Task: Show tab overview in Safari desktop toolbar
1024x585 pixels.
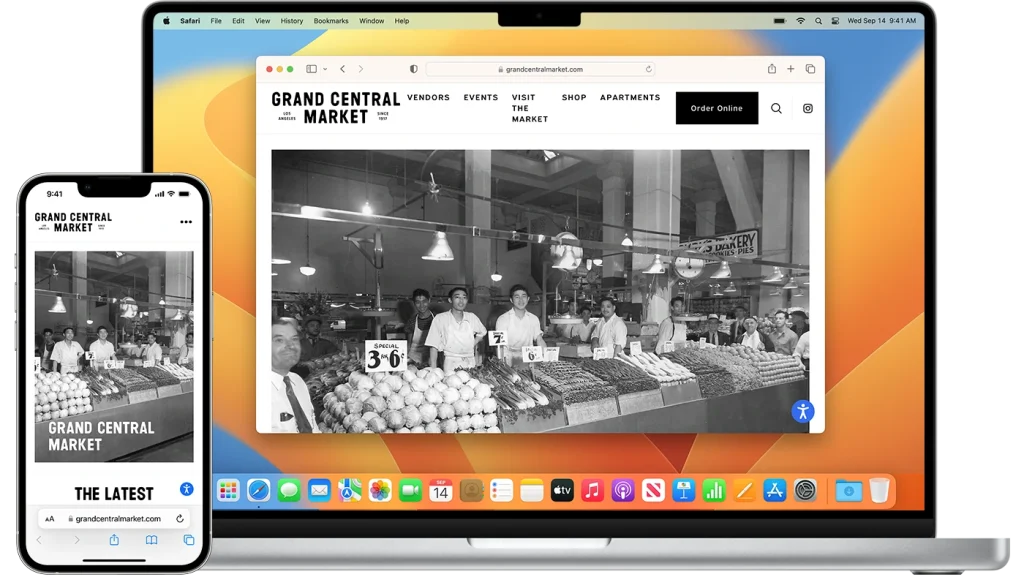Action: tap(810, 69)
